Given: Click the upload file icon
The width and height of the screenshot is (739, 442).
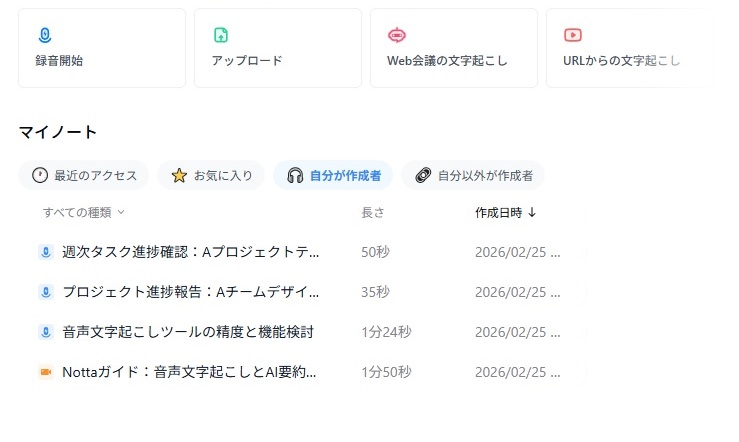Looking at the screenshot, I should [221, 35].
